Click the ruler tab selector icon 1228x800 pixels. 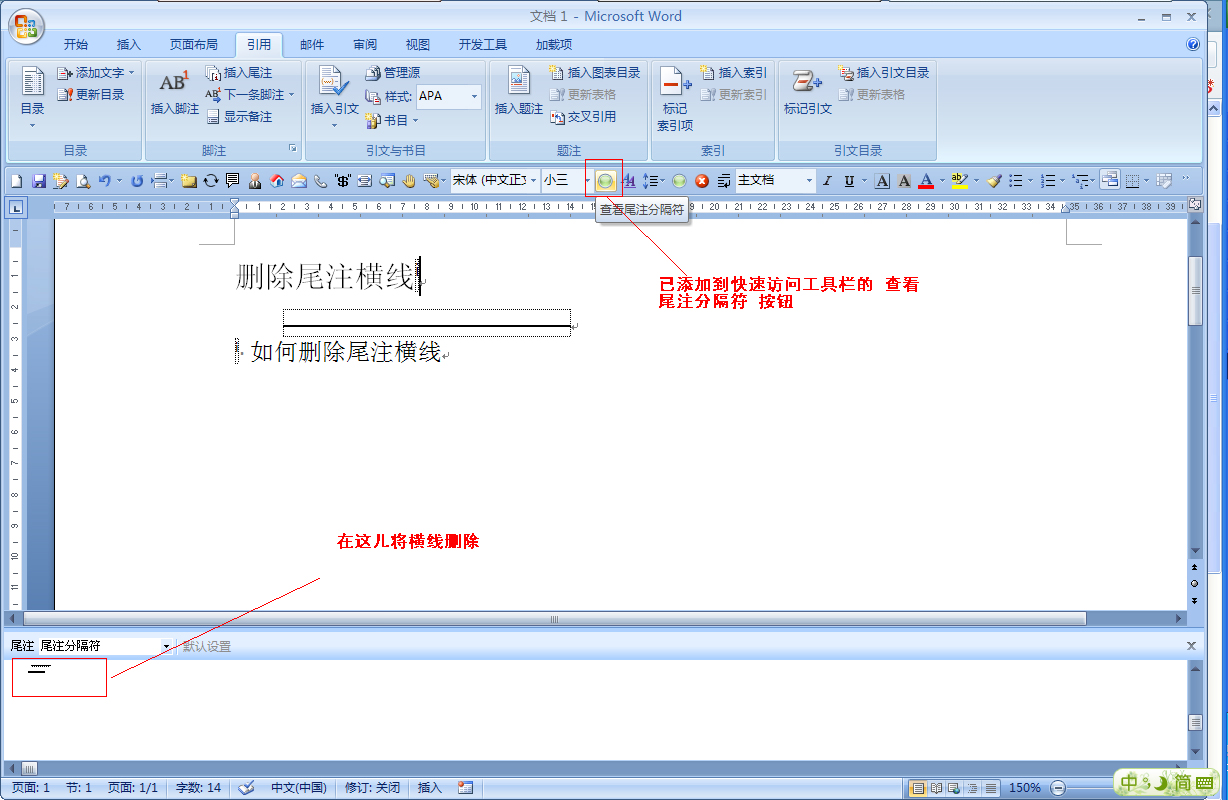point(17,207)
